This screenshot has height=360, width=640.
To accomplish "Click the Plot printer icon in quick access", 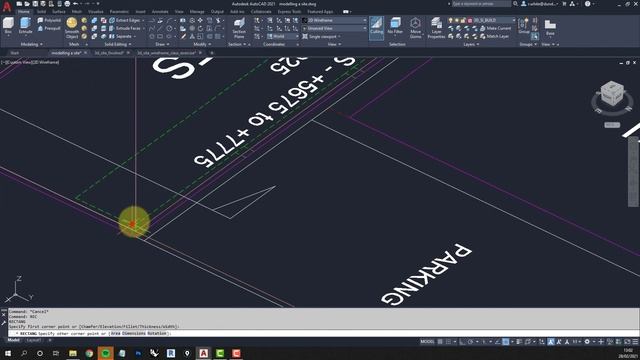I will (67, 4).
